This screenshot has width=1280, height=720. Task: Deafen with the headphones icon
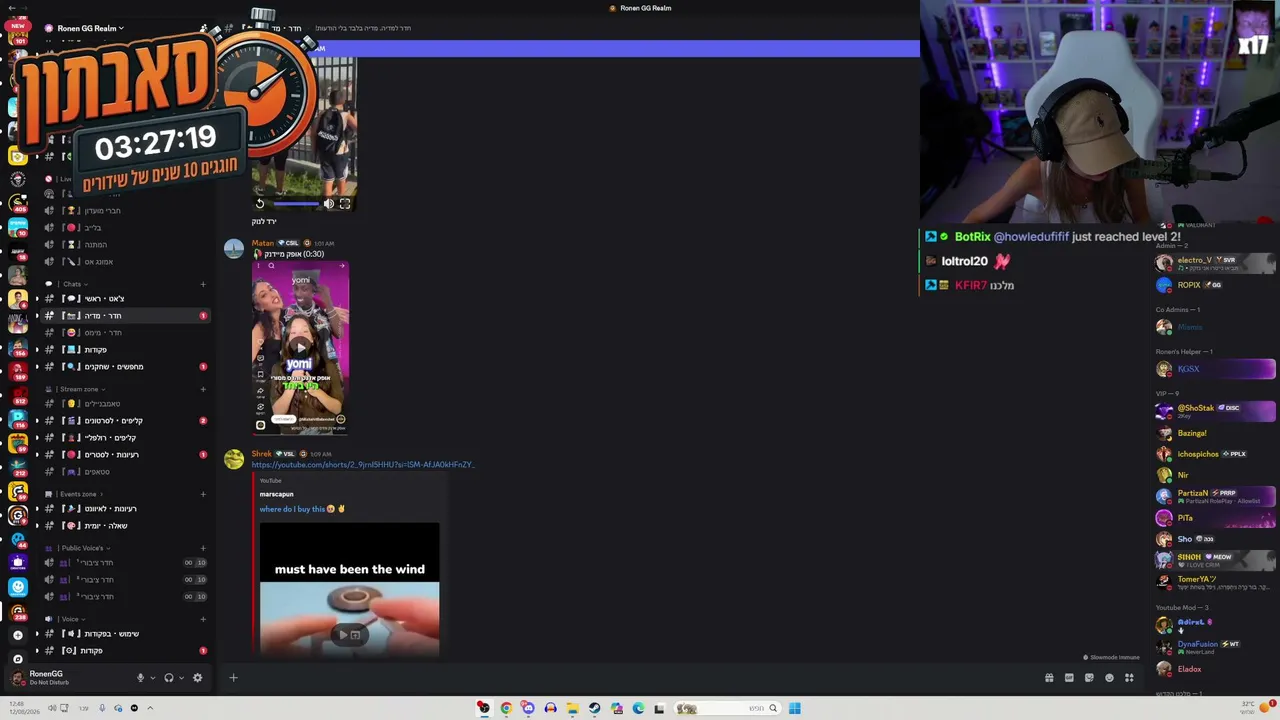point(168,678)
